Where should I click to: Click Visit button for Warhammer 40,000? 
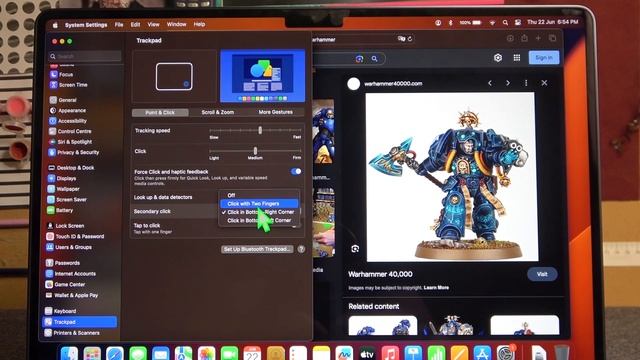(542, 274)
